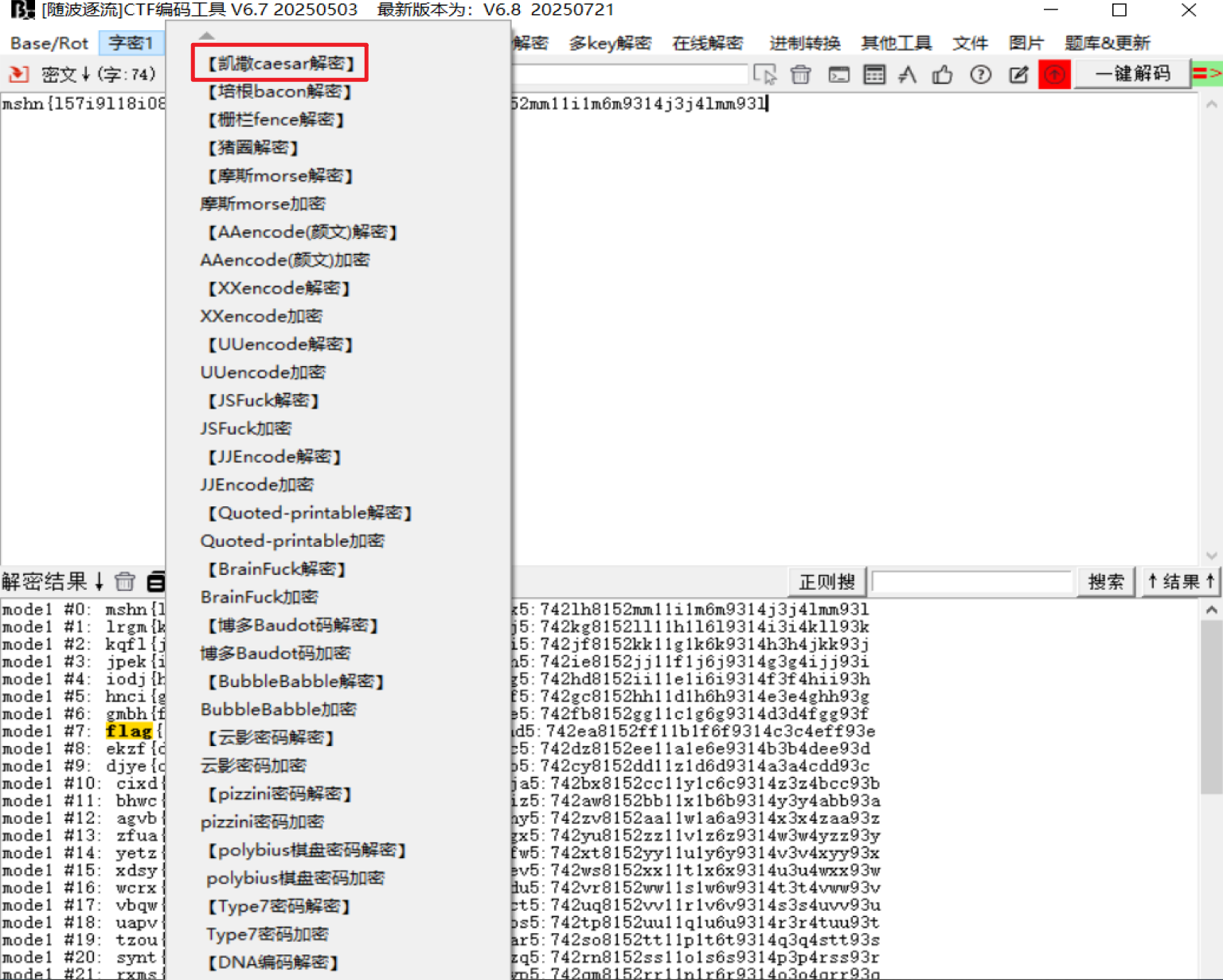Select 【培根bacon解密】 menu entry
This screenshot has height=980, width=1223.
click(279, 92)
